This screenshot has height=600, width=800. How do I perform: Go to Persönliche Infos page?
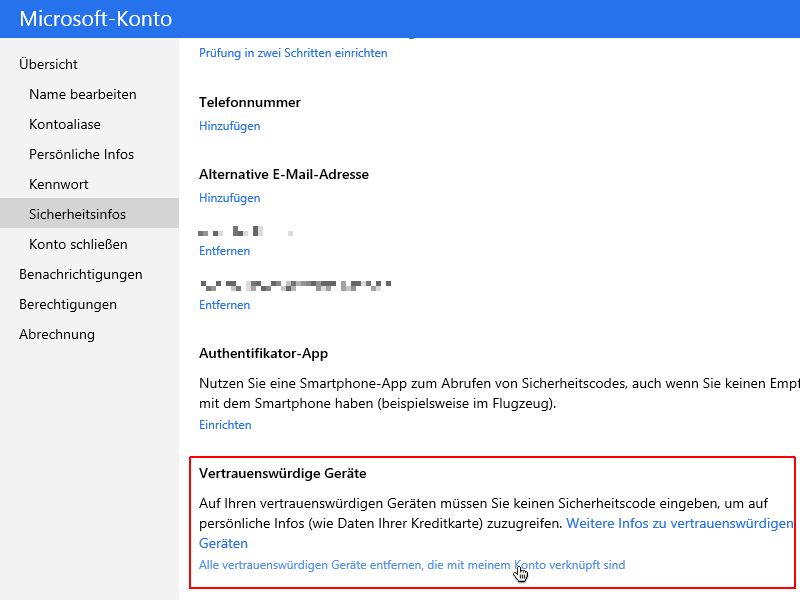pos(82,154)
